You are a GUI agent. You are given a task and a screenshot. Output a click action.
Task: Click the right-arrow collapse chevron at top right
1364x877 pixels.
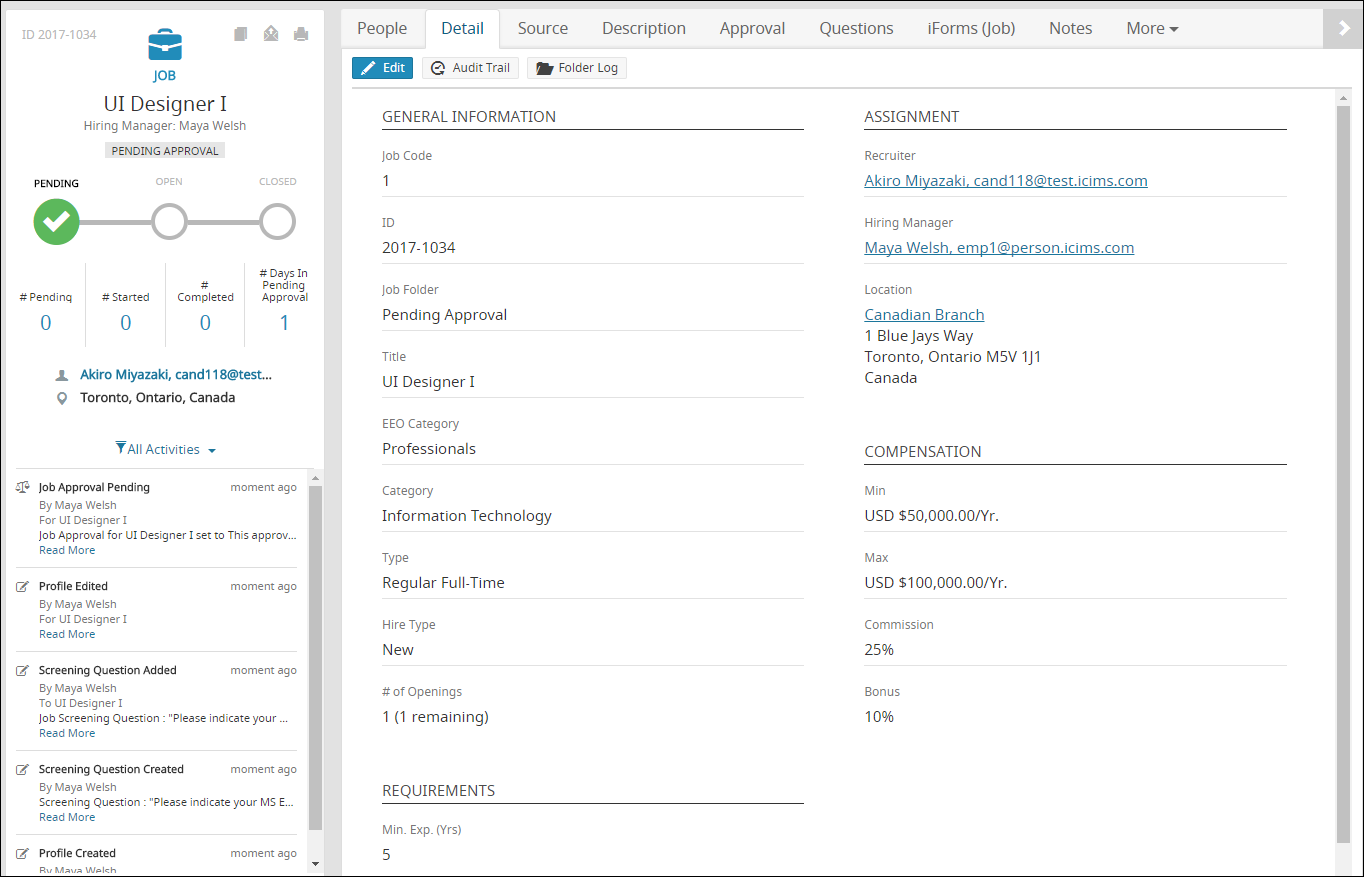[1343, 28]
